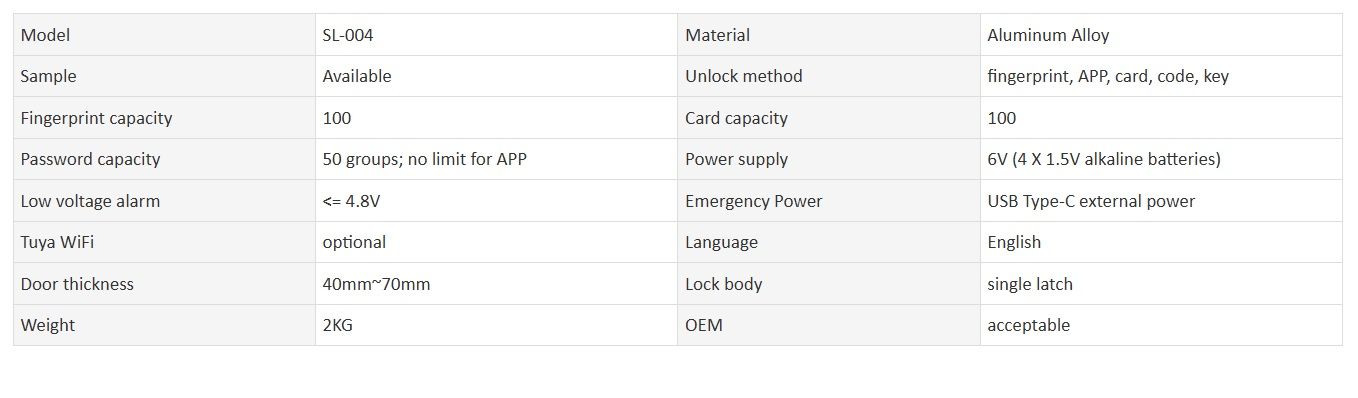Select the Tuya WiFi label
The image size is (1358, 398).
point(57,242)
